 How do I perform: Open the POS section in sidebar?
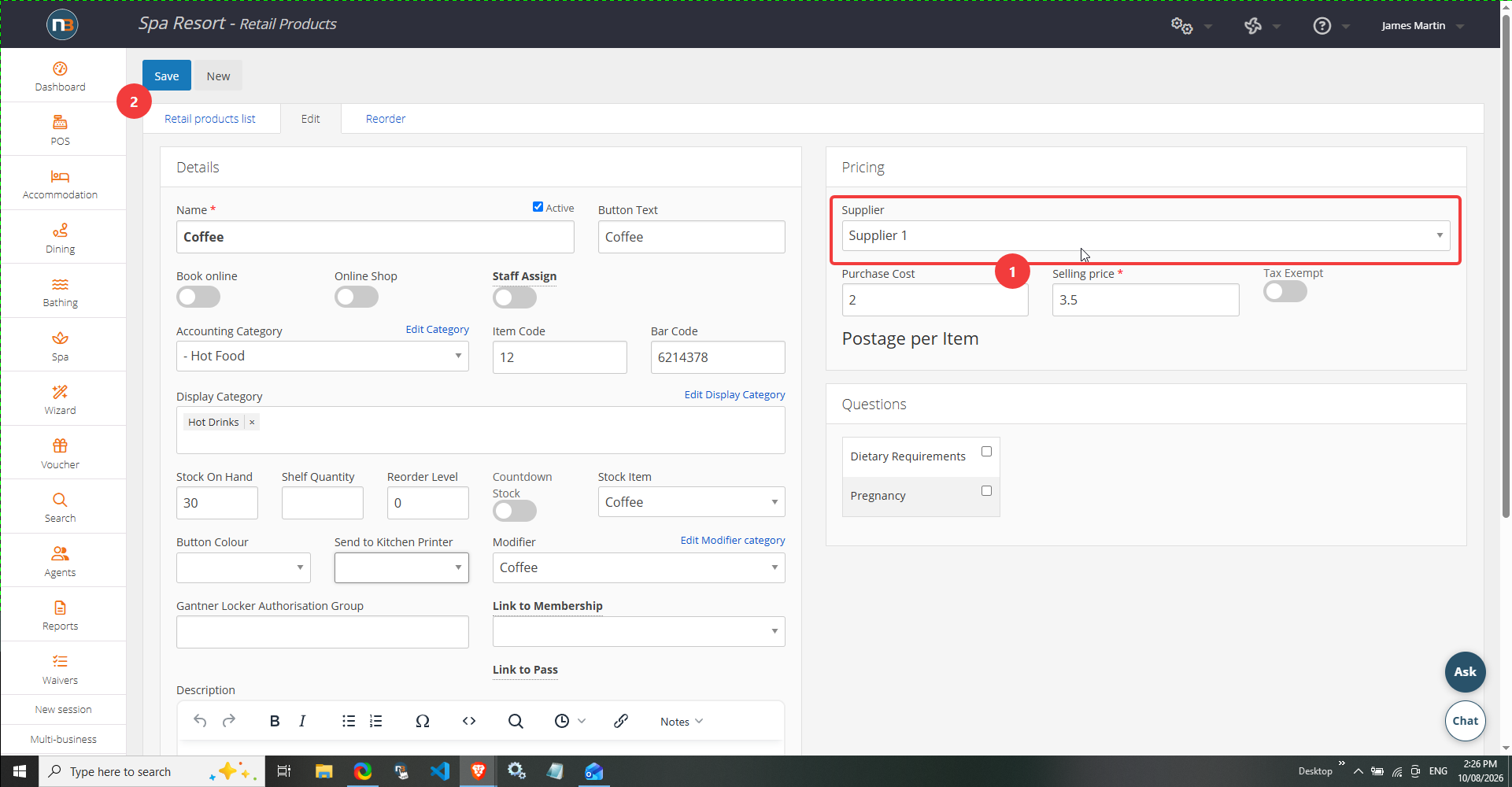[61, 131]
